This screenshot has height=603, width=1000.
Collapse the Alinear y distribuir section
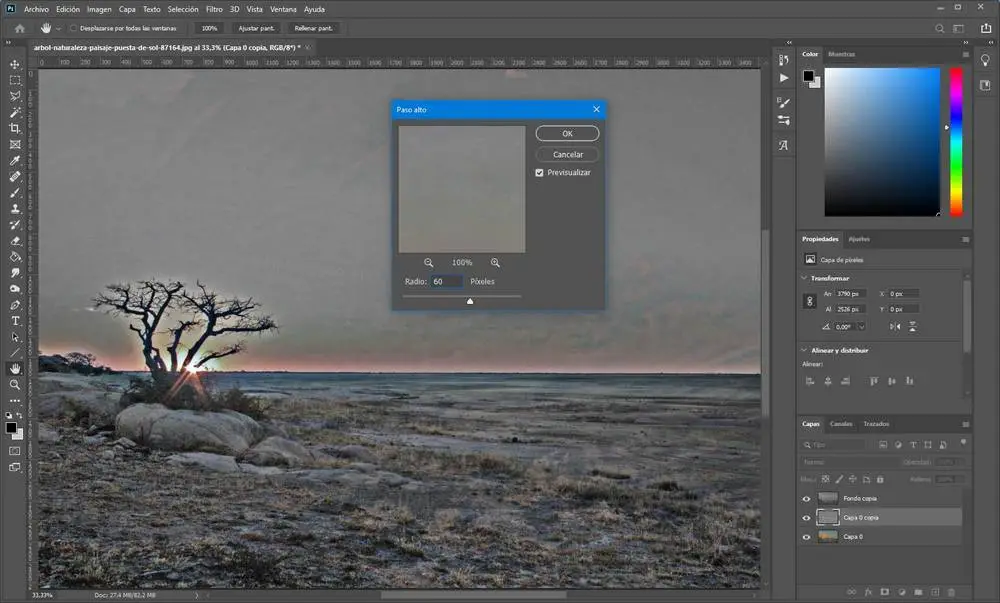pos(805,350)
